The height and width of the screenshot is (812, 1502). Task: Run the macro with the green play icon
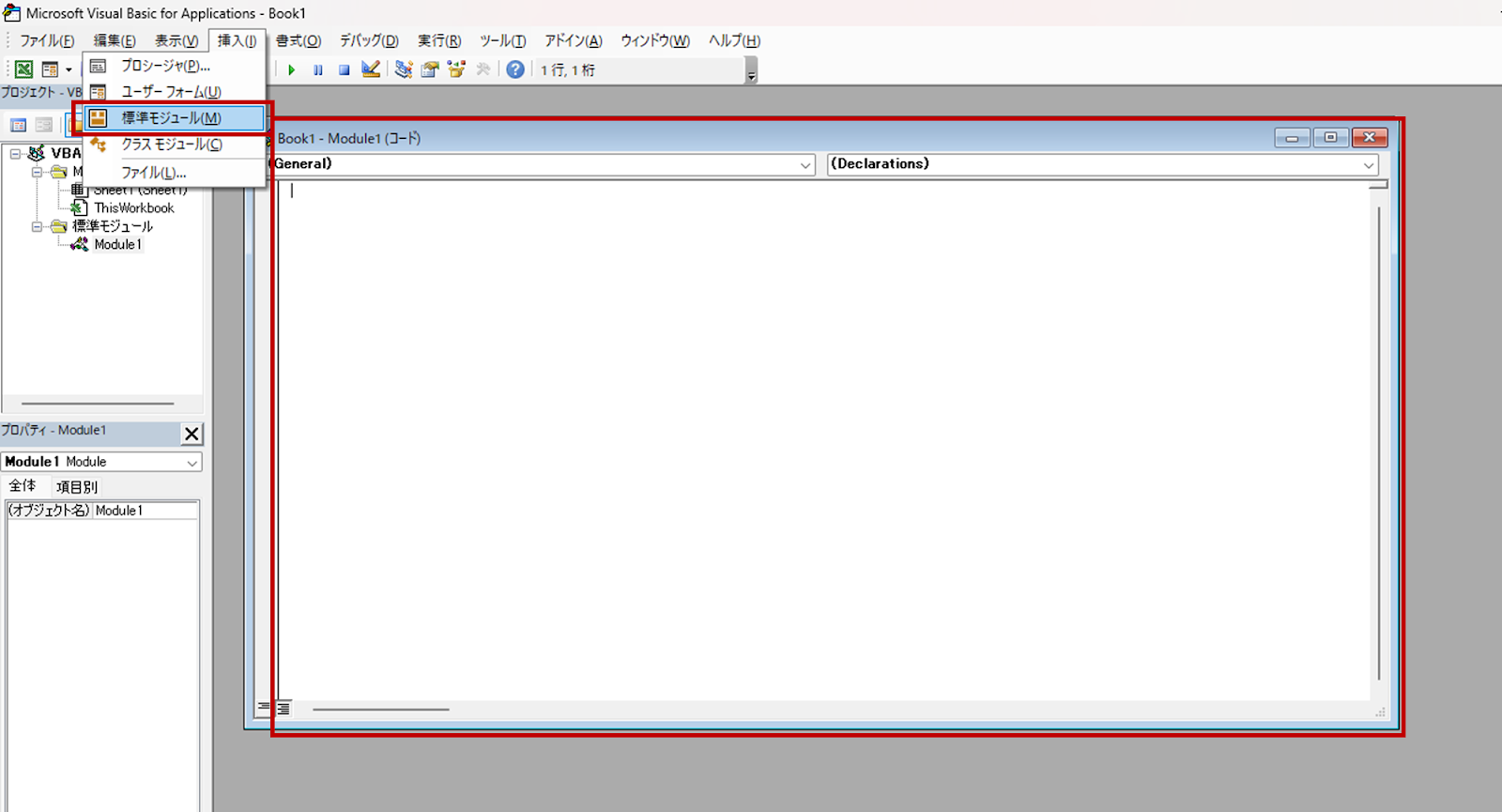292,69
